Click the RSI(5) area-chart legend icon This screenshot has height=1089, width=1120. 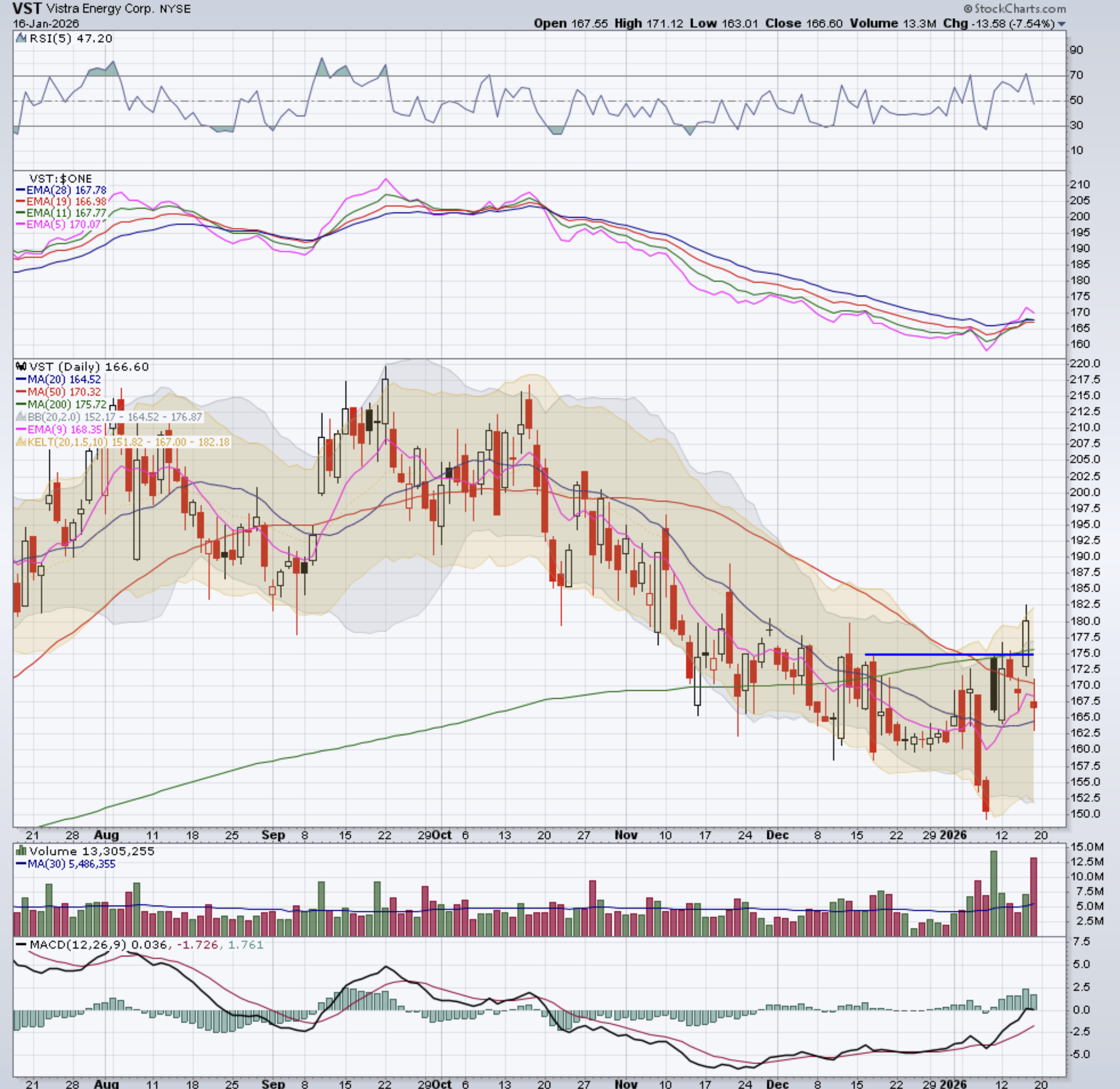point(21,38)
